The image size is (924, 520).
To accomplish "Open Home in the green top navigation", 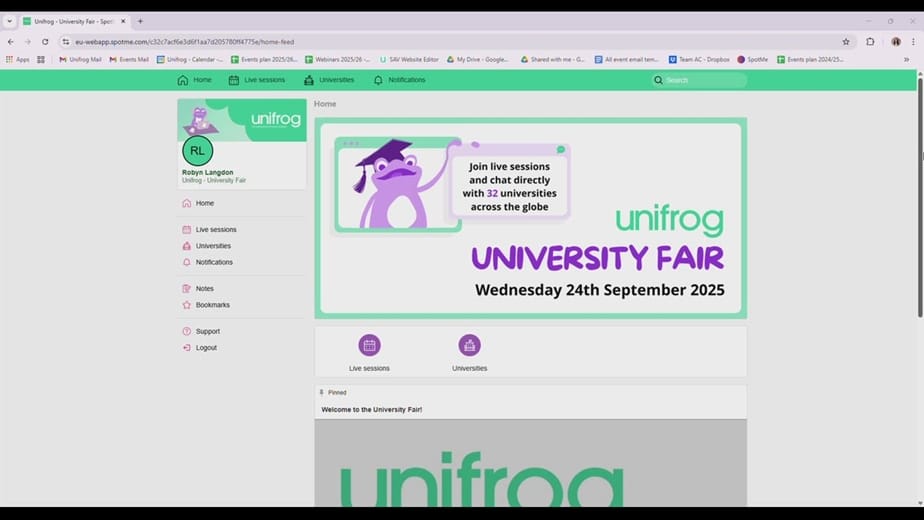I will [194, 80].
